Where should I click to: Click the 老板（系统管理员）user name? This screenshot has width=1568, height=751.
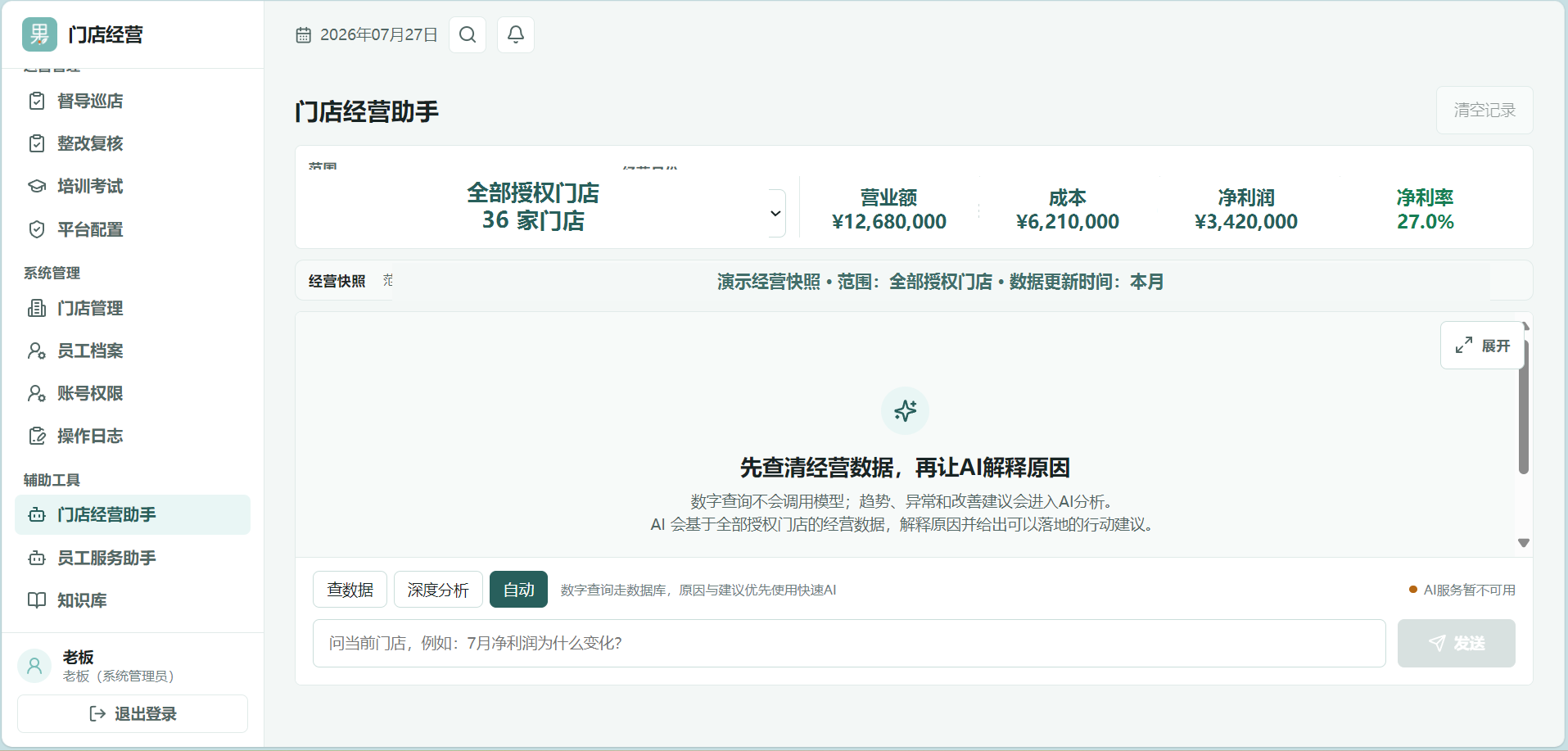coord(119,676)
